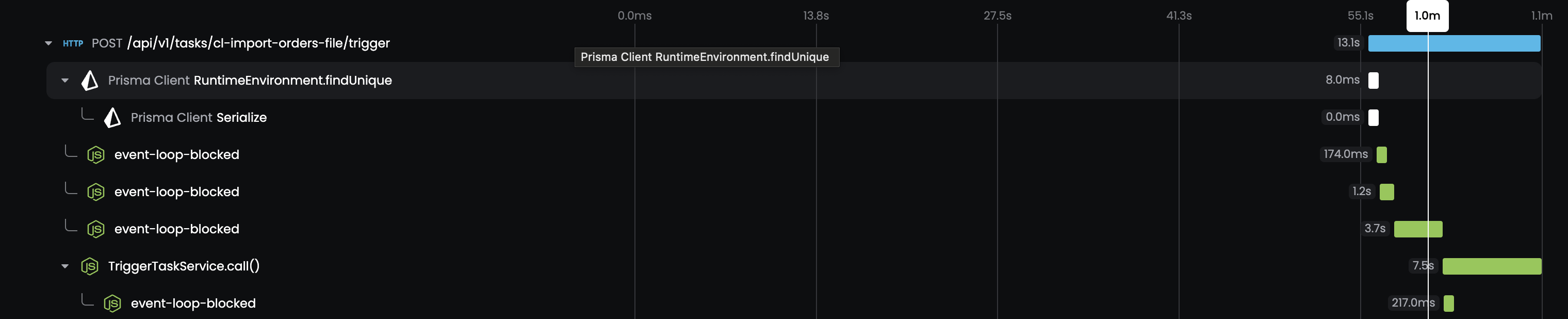Click Node.js icon of 217.0ms event-loop-blocked span
Screen dimensions: 1568x319
coord(112,303)
